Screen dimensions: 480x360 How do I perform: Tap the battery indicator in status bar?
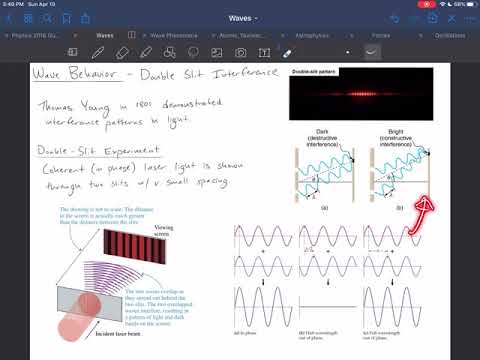tap(472, 4)
